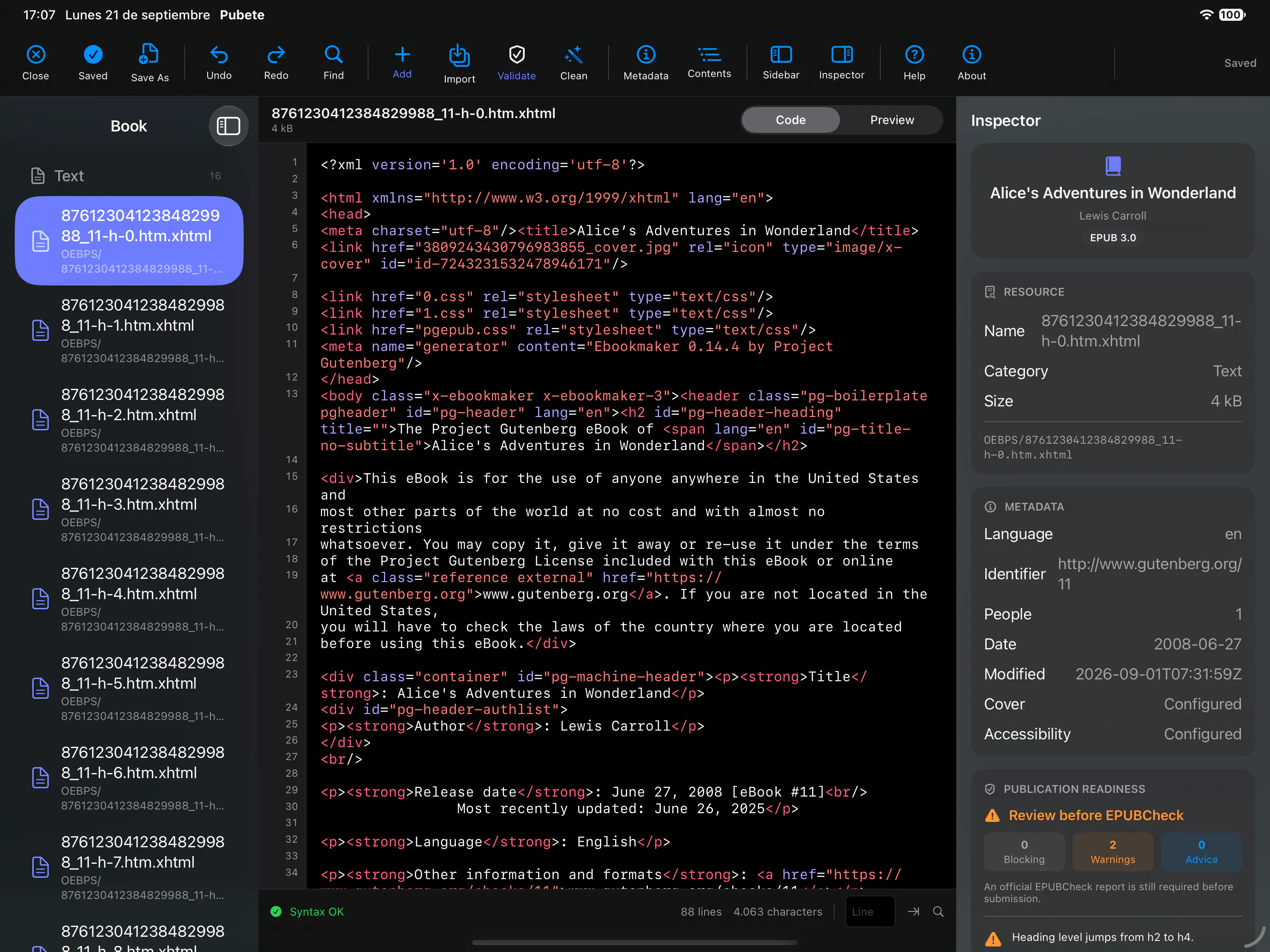Open the 11-h-5.htm.xhtml file
This screenshot has width=1270, height=952.
pos(129,689)
